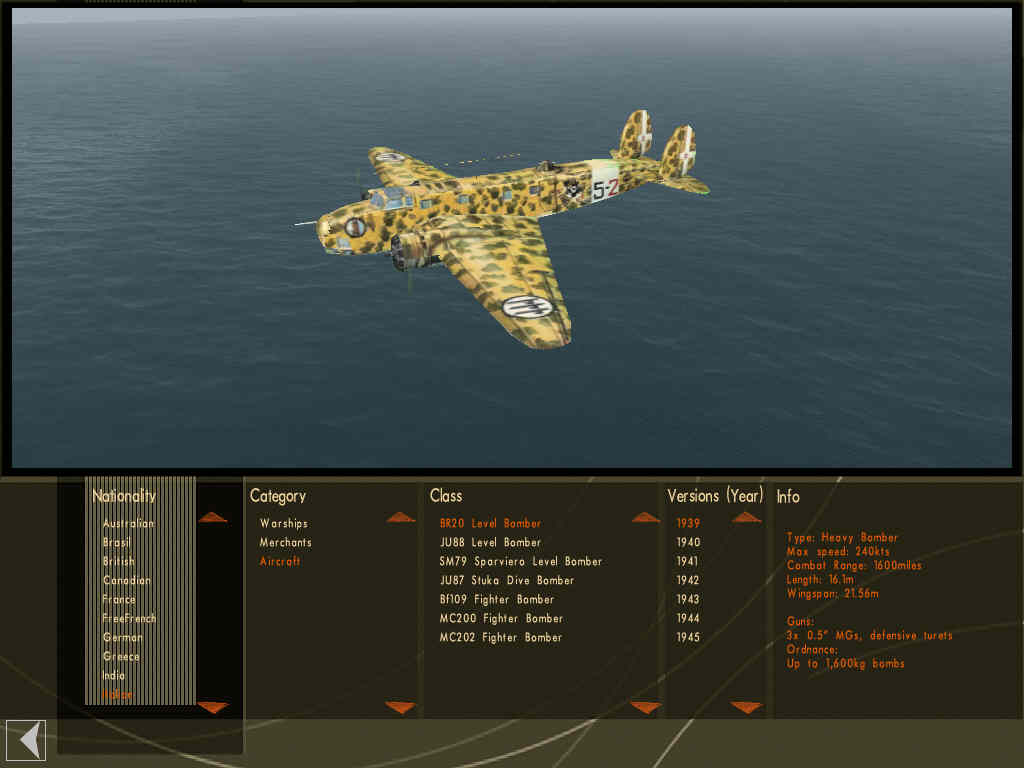Viewport: 1024px width, 768px height.
Task: Select Australian nationality
Action: point(129,524)
